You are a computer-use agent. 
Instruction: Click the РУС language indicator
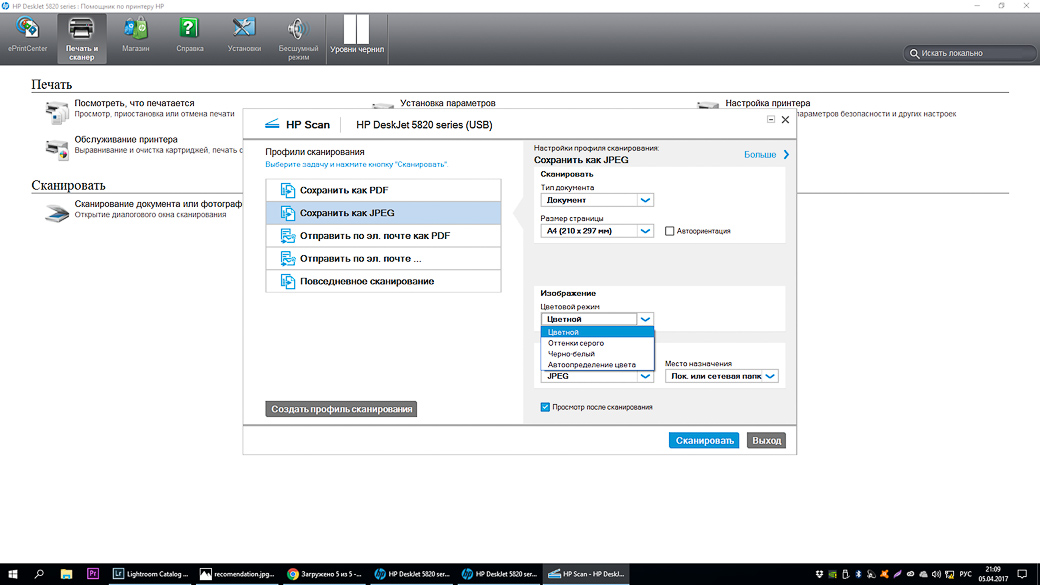pos(966,574)
